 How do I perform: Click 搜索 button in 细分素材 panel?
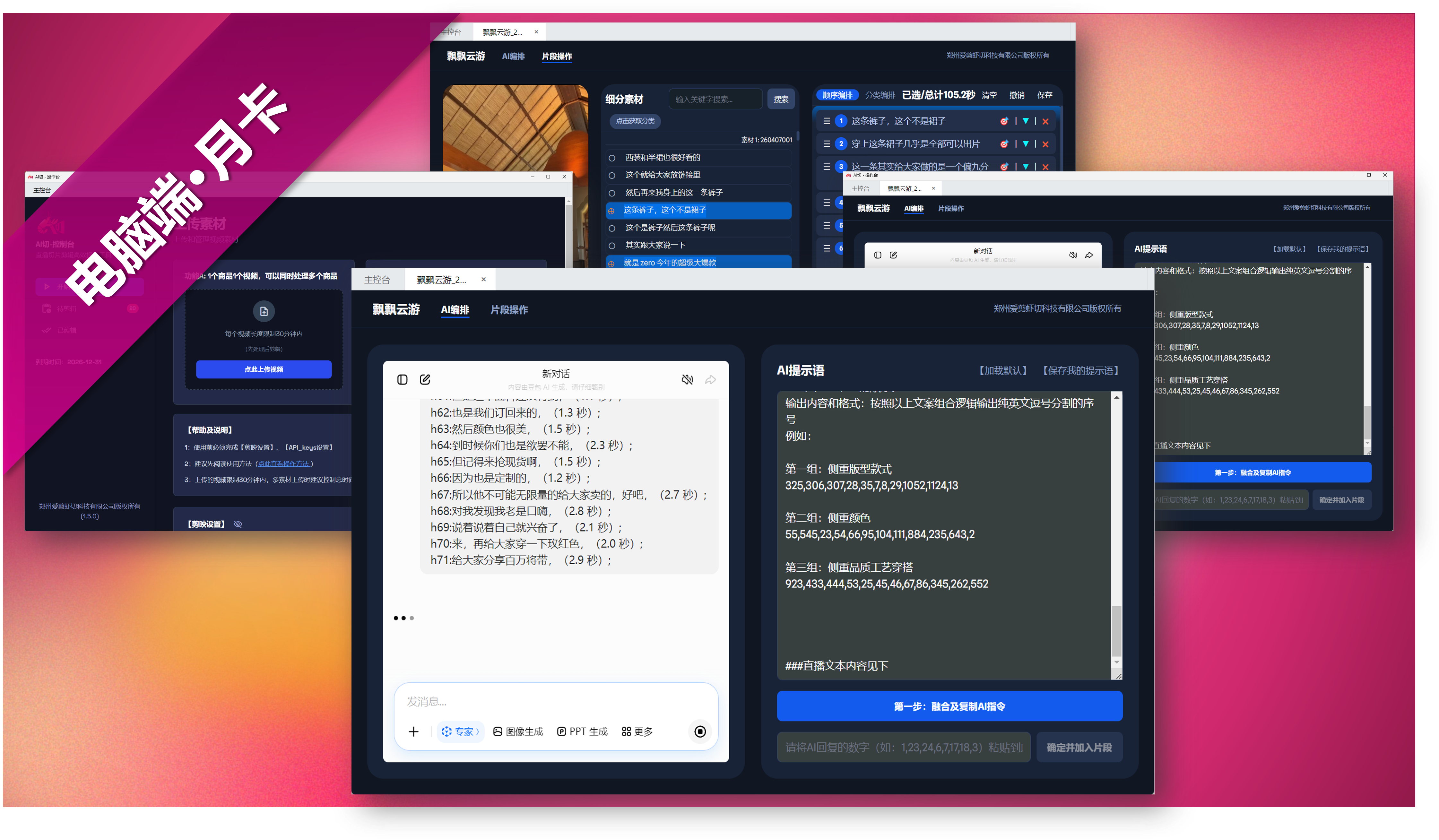(x=781, y=100)
